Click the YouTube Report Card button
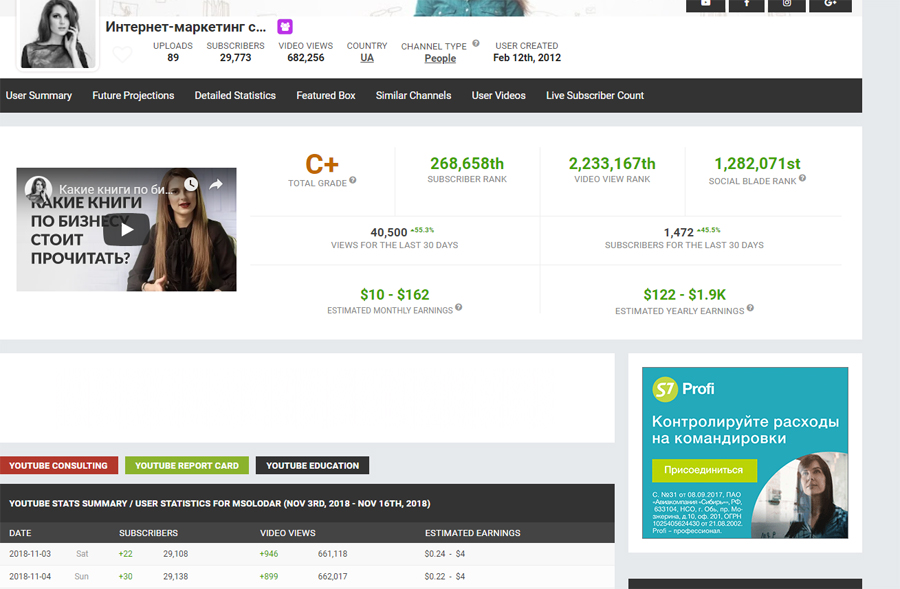Screen dimensions: 900x589 click(187, 466)
